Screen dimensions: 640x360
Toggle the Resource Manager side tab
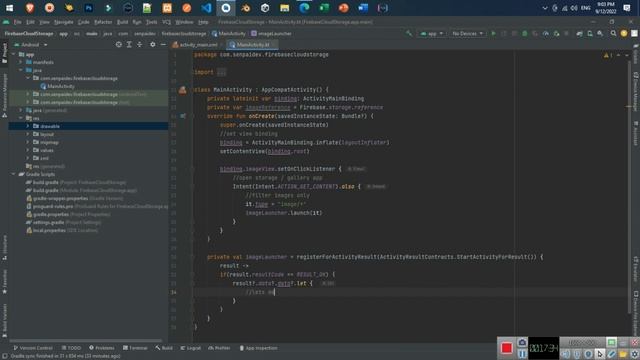coord(4,96)
